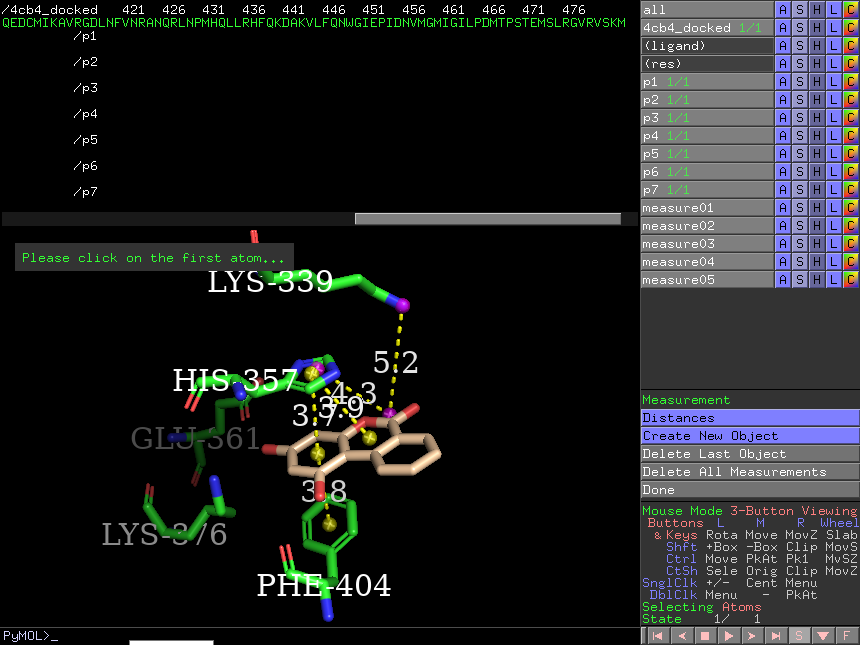This screenshot has height=645, width=860.
Task: Choose Create New Object in Measurement panel
Action: (749, 436)
